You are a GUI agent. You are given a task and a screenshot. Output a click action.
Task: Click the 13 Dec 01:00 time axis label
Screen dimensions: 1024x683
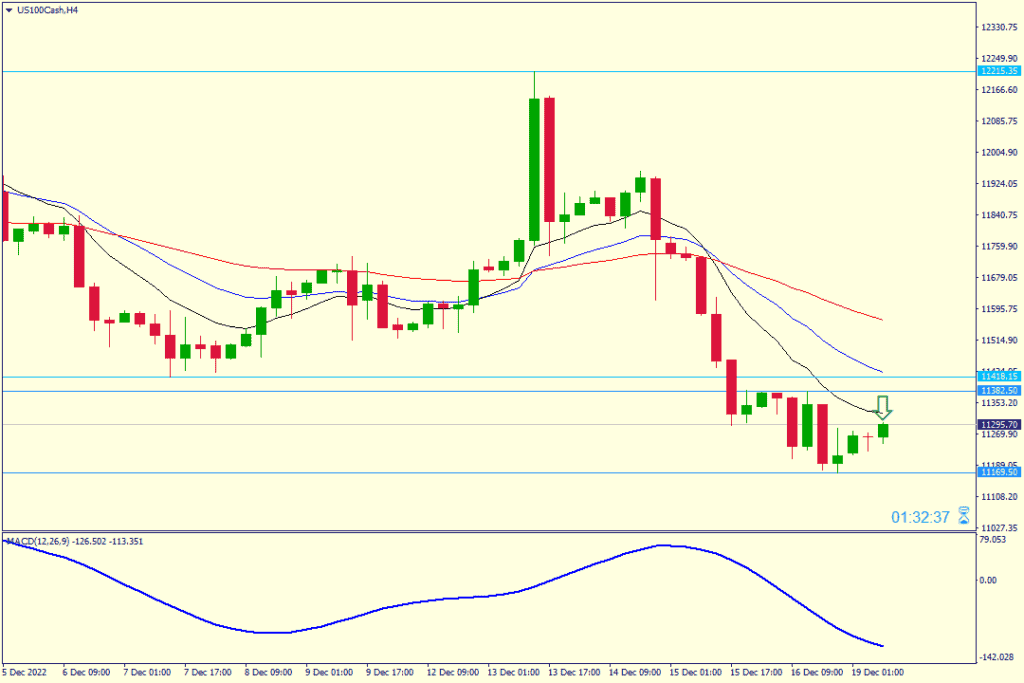515,670
